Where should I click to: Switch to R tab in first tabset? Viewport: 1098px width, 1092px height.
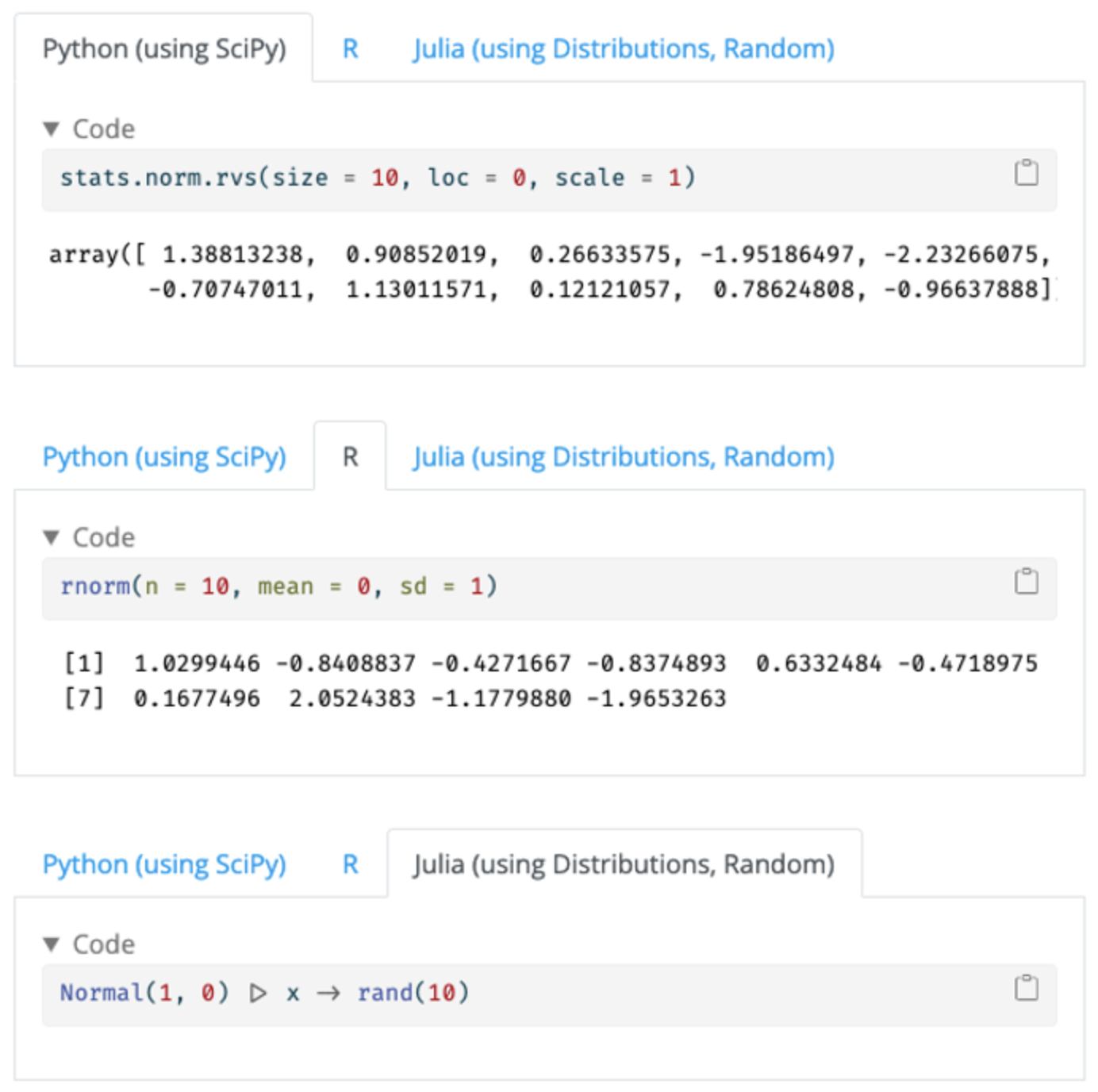(350, 48)
